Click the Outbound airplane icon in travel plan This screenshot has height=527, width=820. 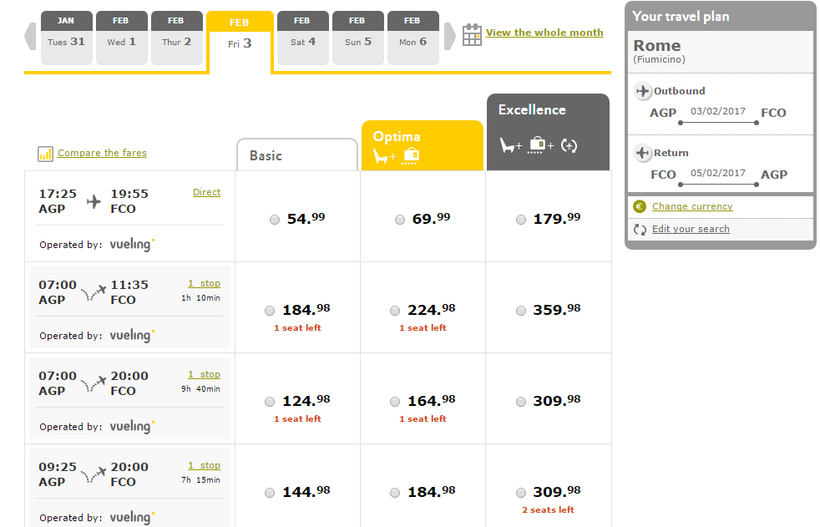[x=643, y=92]
